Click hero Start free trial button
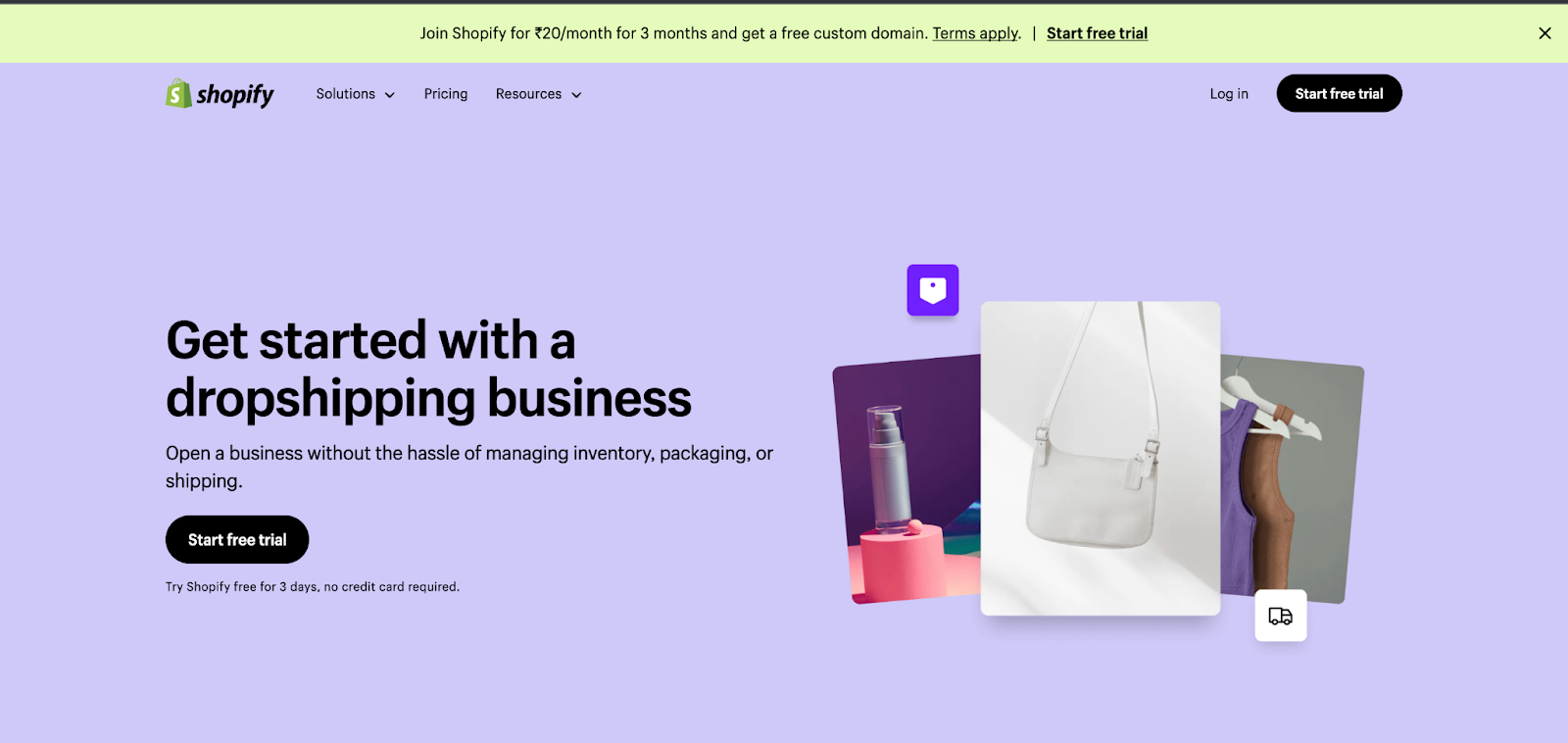 point(237,539)
